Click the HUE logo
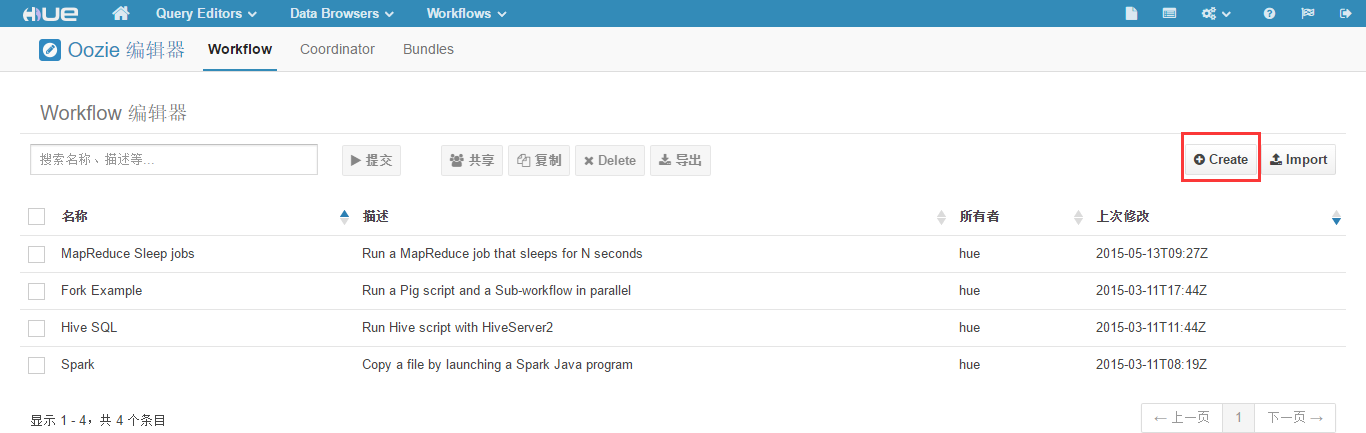Image resolution: width=1366 pixels, height=433 pixels. tap(50, 14)
